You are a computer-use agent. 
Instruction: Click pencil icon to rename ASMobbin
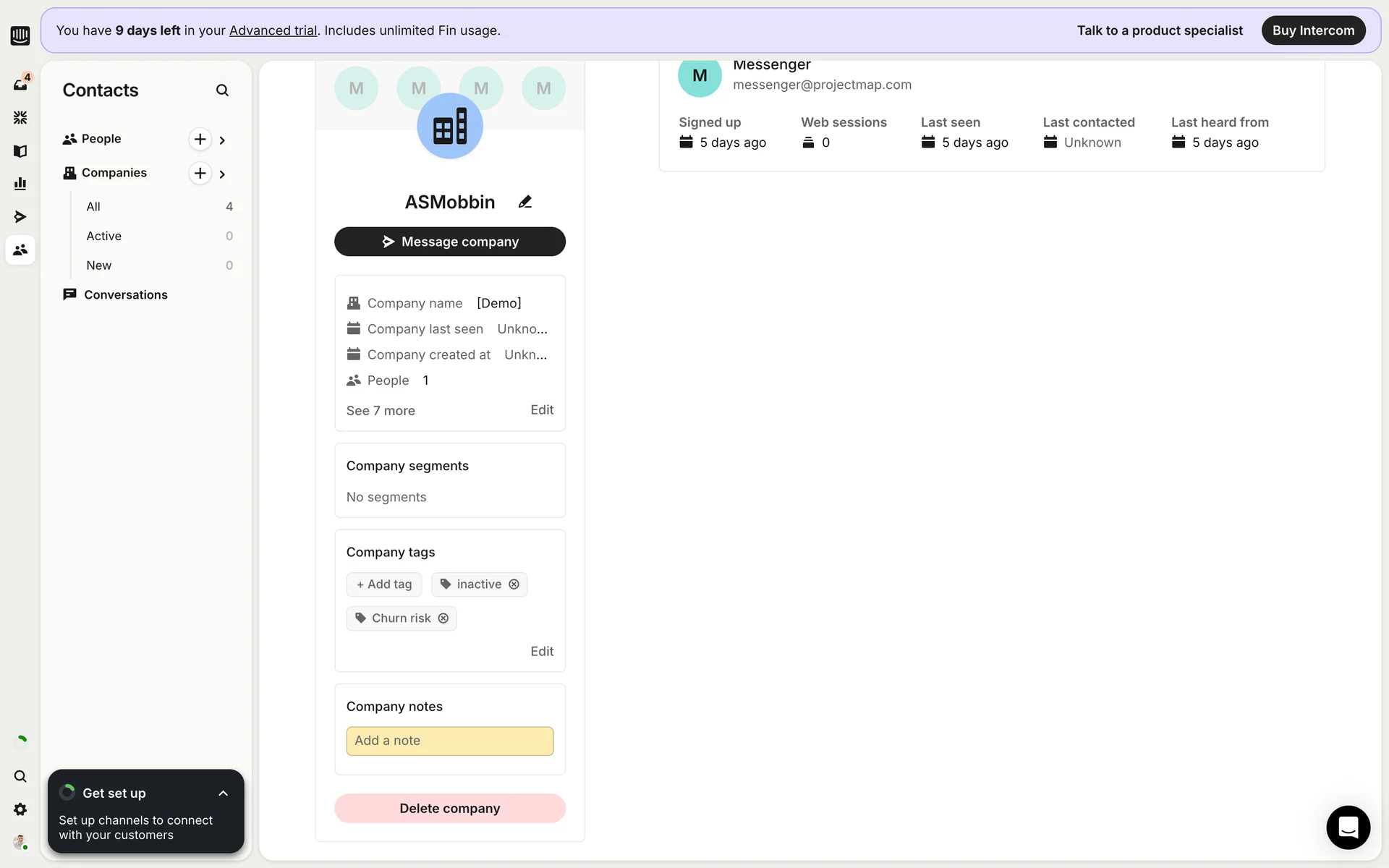point(525,202)
